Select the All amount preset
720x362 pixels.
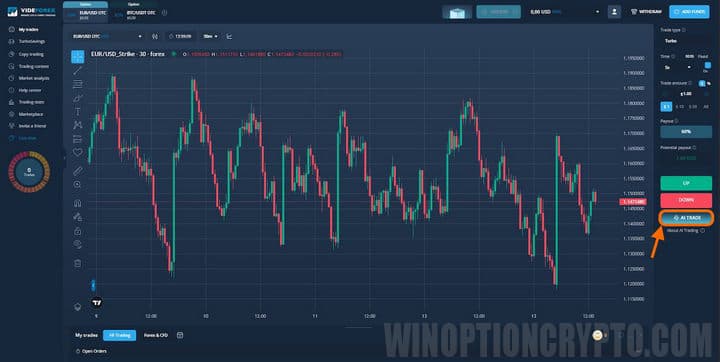coord(706,107)
